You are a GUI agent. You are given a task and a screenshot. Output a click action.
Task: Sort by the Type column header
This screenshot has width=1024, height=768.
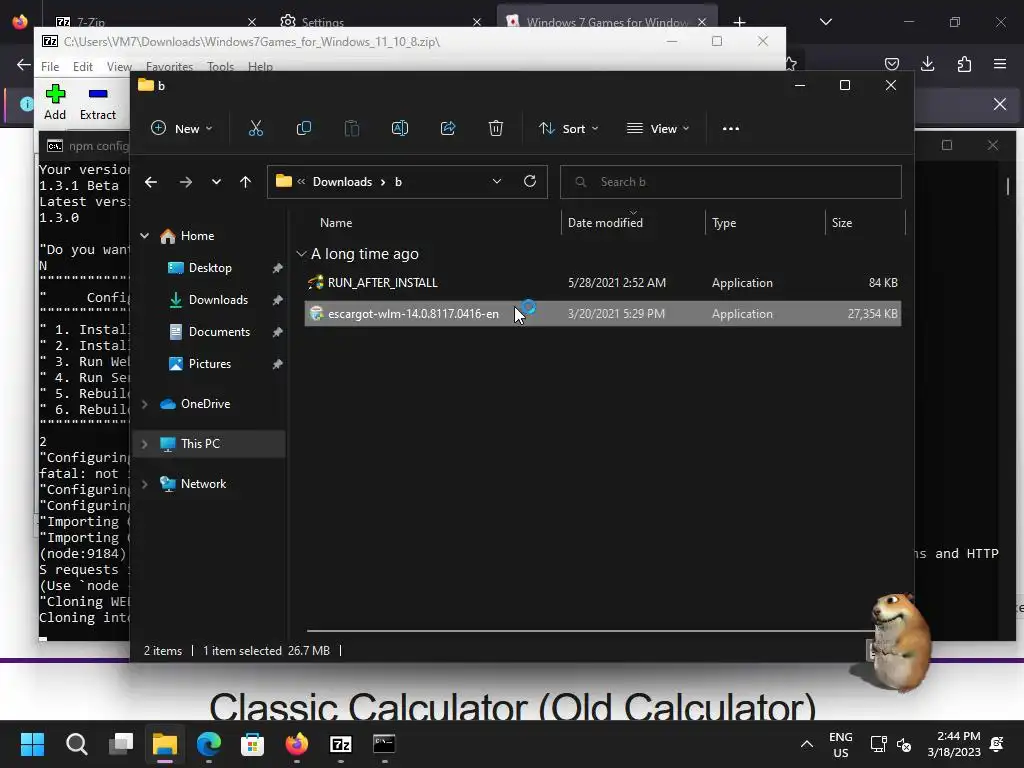[724, 223]
